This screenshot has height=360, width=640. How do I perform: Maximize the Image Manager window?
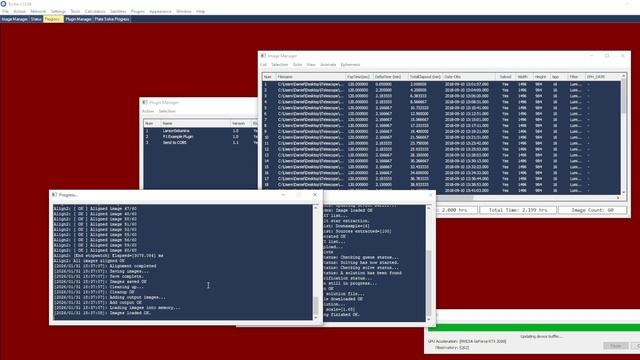607,56
